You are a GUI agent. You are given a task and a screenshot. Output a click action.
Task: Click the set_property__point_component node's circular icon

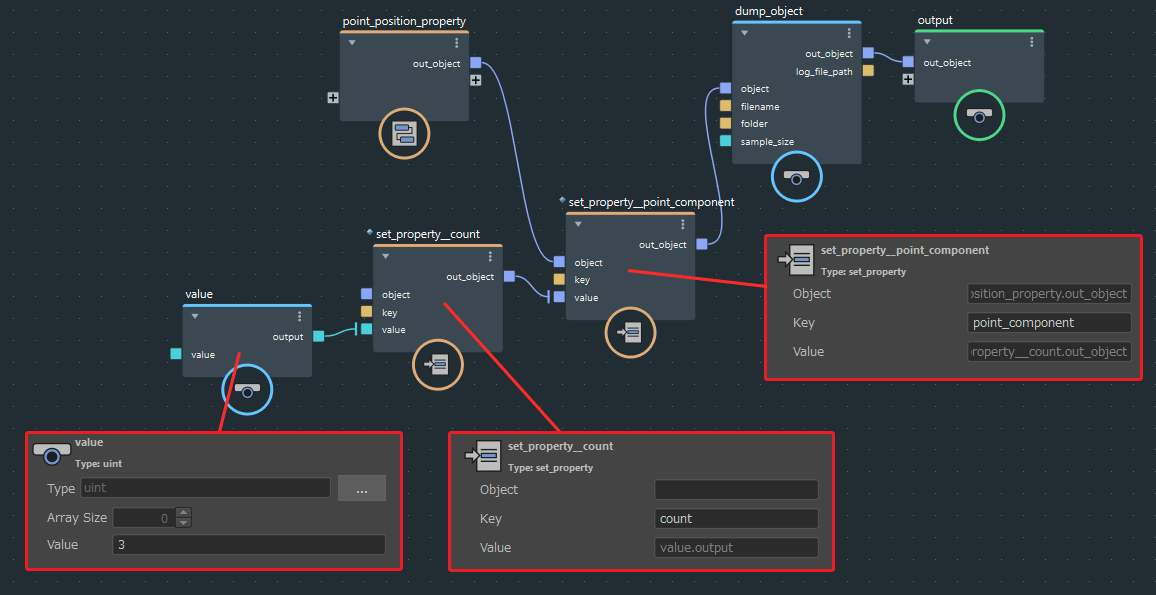click(x=631, y=333)
